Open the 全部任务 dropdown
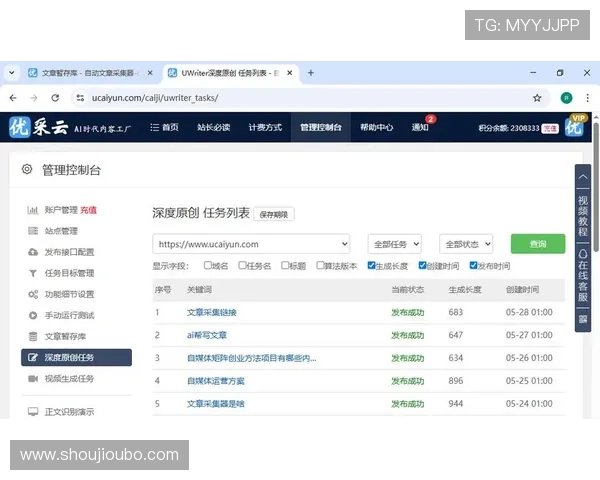The width and height of the screenshot is (600, 480). tap(395, 244)
